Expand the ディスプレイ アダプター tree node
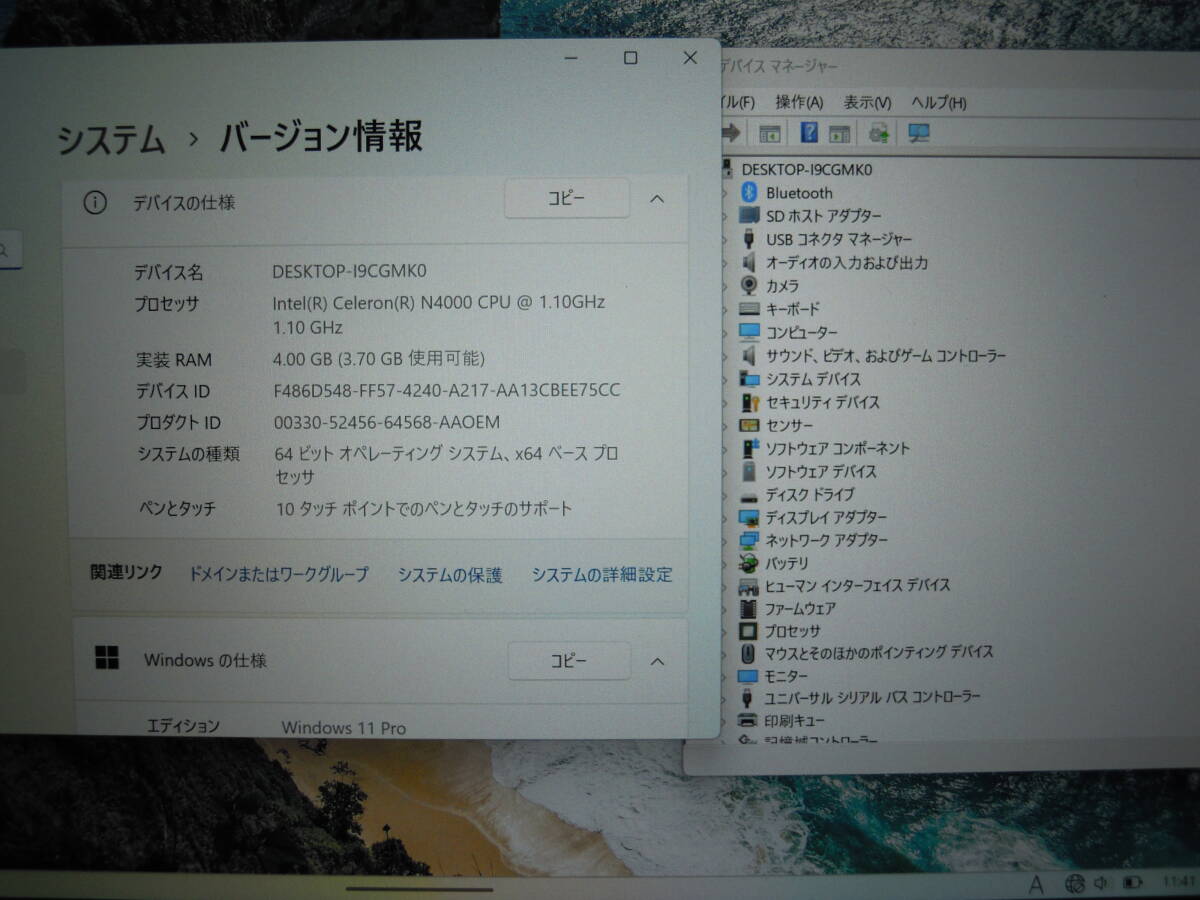Image resolution: width=1200 pixels, height=900 pixels. click(726, 518)
